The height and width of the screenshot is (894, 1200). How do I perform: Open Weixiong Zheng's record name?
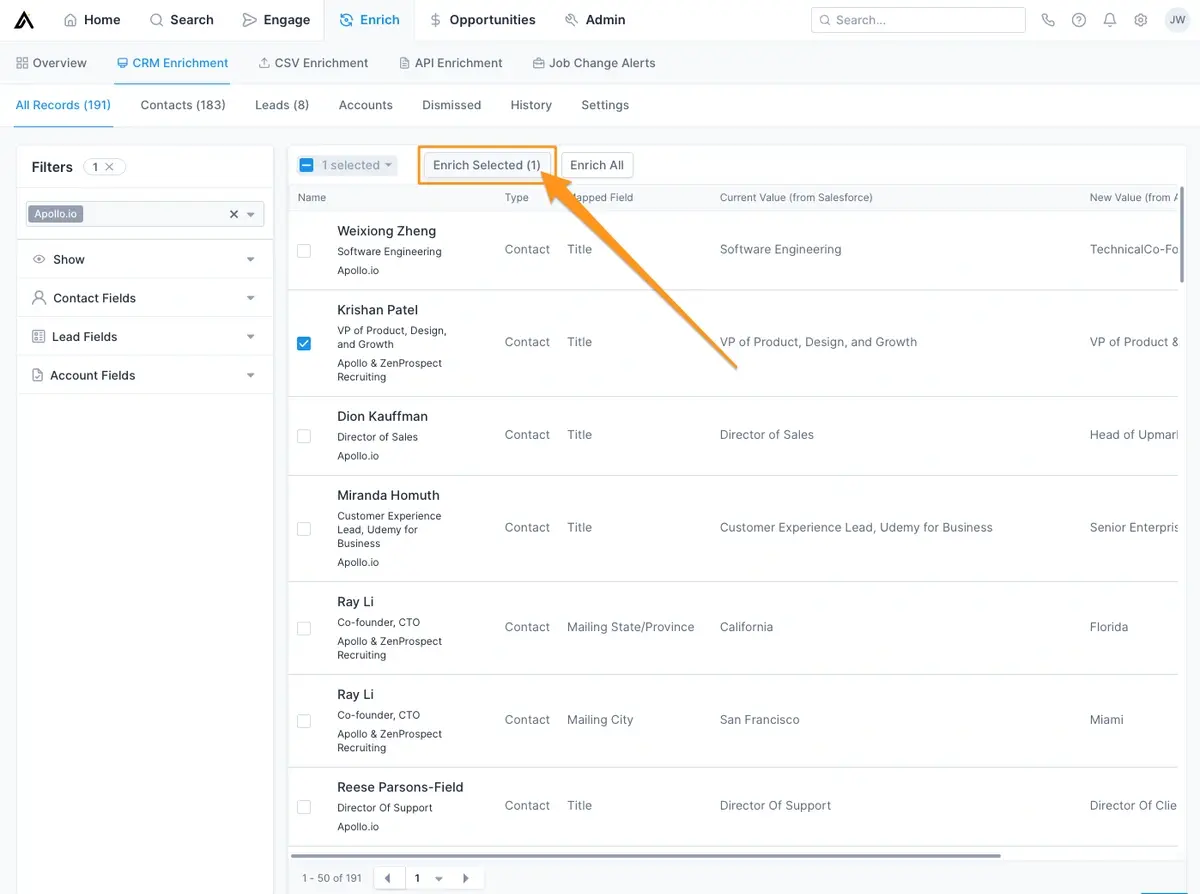pos(386,231)
